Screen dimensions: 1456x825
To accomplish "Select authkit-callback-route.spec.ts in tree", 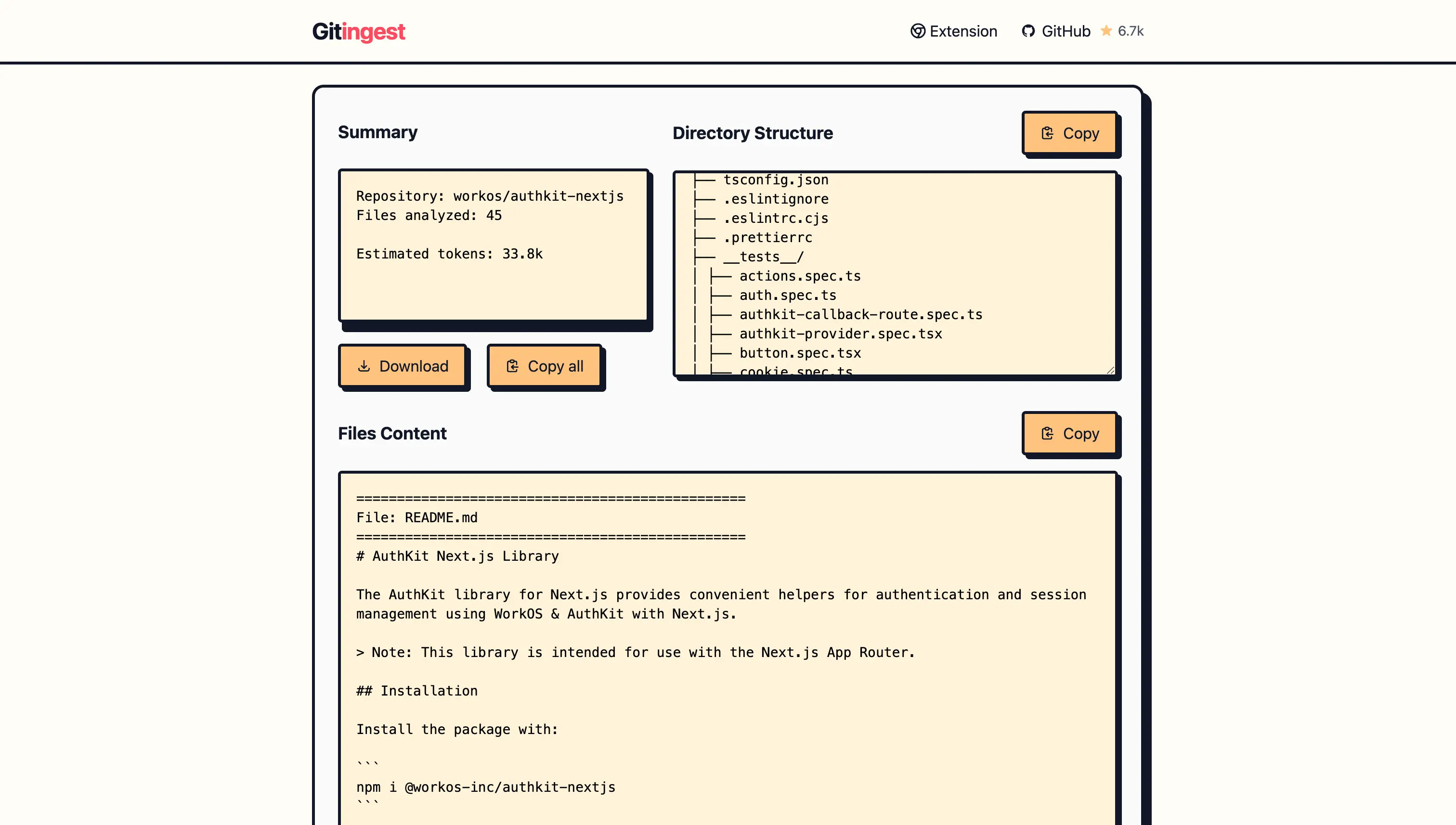I will (861, 315).
